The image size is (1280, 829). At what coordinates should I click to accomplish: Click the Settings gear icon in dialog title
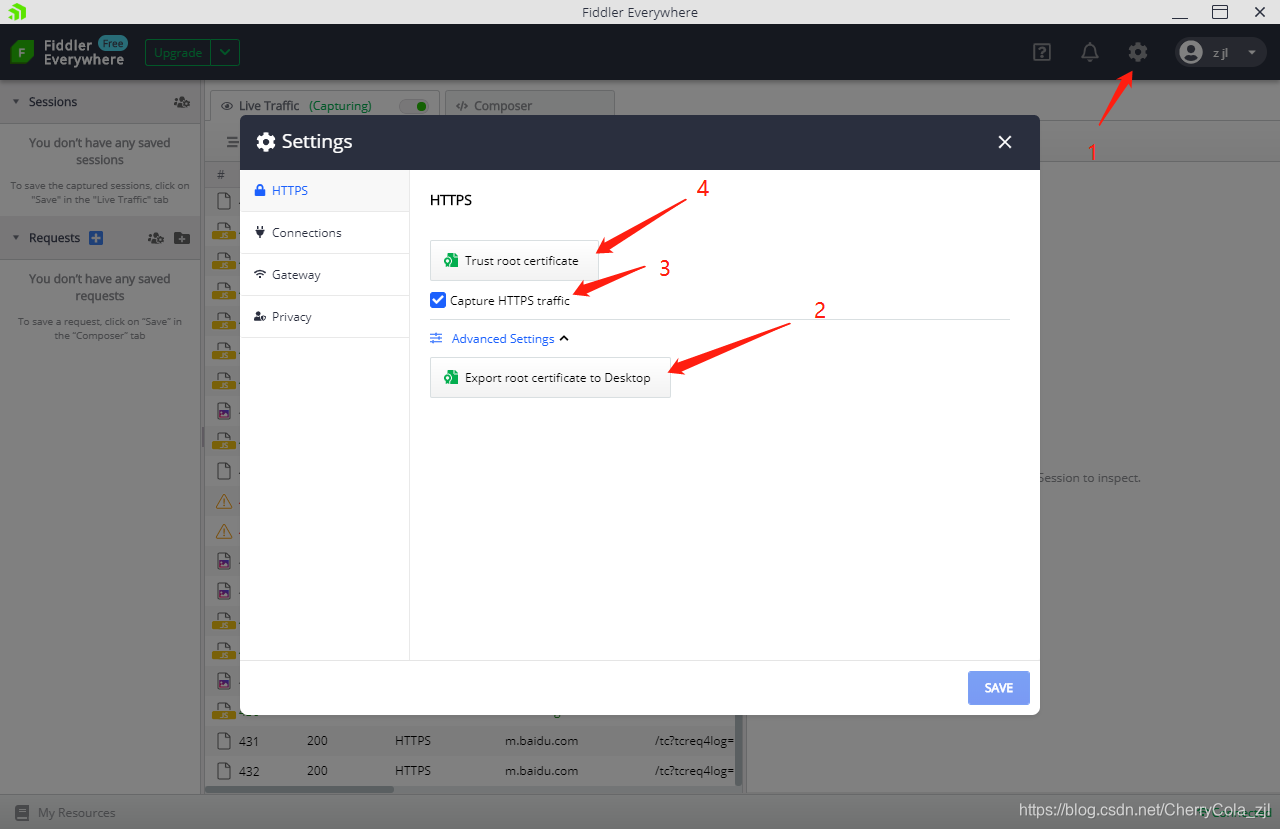(x=266, y=142)
